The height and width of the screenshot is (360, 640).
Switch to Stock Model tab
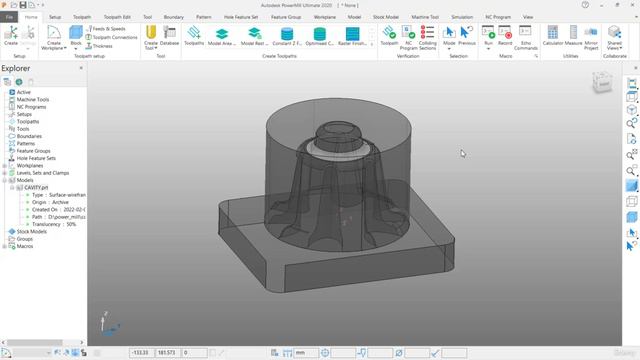386,17
